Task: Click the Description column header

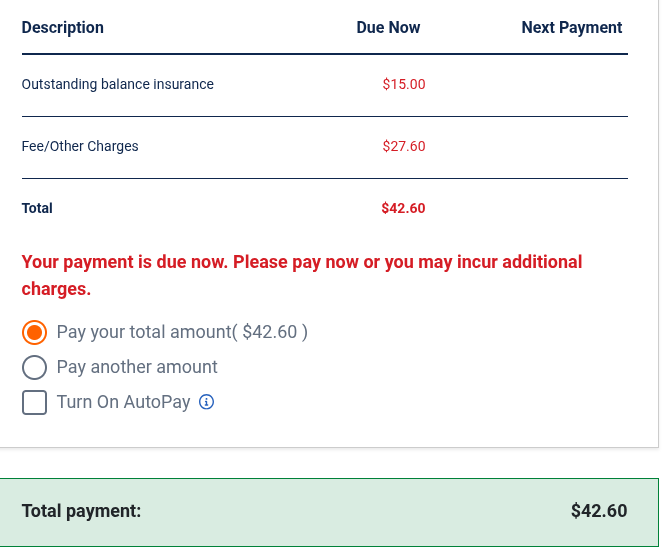Action: [x=62, y=28]
